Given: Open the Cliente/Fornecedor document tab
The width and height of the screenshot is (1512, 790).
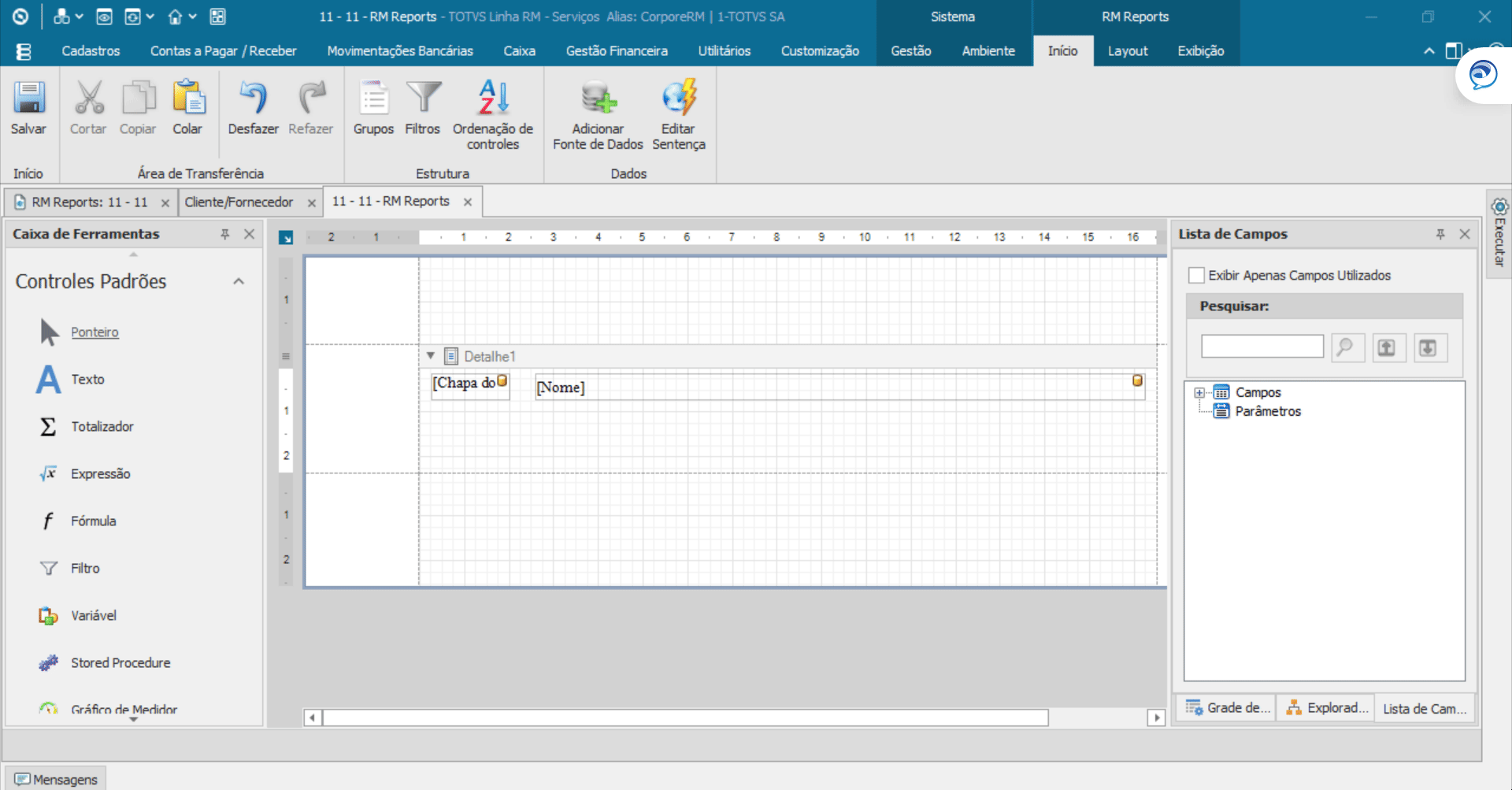Looking at the screenshot, I should pos(239,202).
